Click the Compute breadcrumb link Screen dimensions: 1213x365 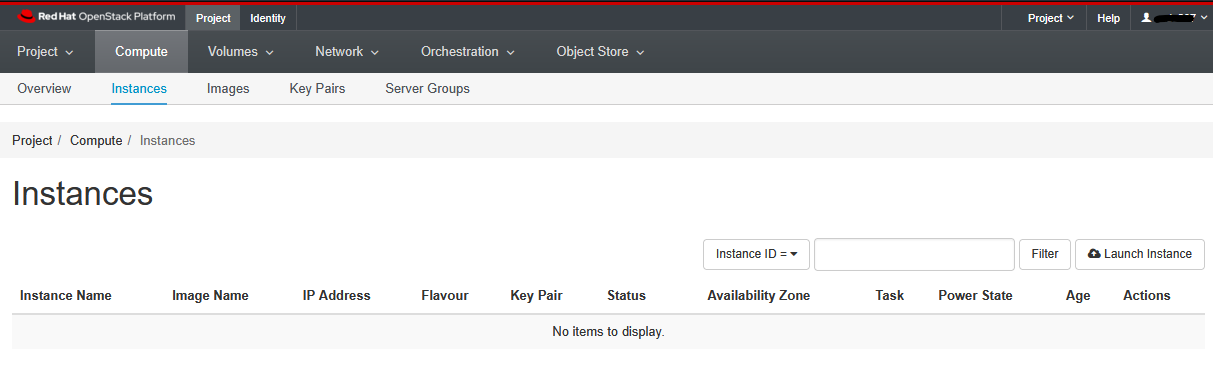[x=96, y=141]
